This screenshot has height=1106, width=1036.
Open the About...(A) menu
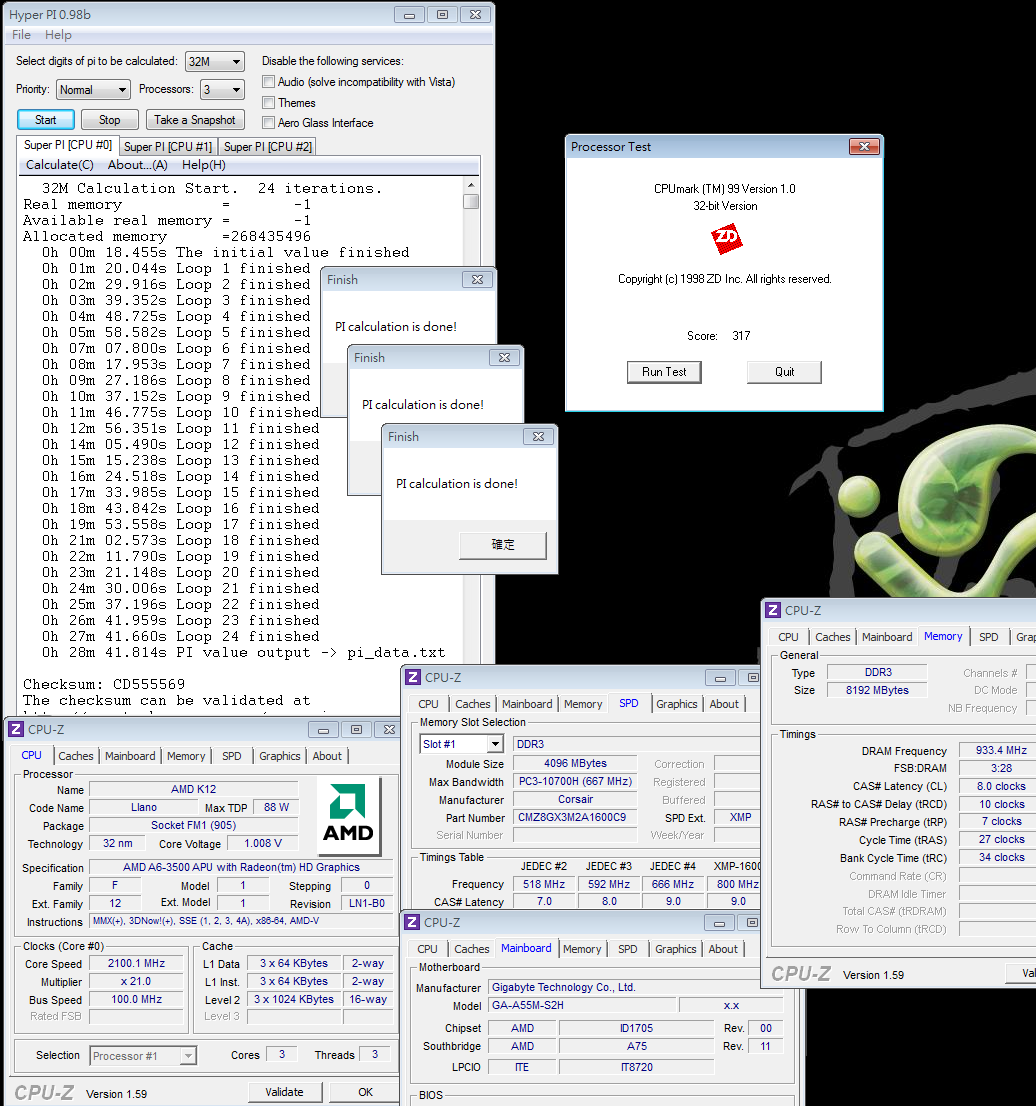coord(138,164)
